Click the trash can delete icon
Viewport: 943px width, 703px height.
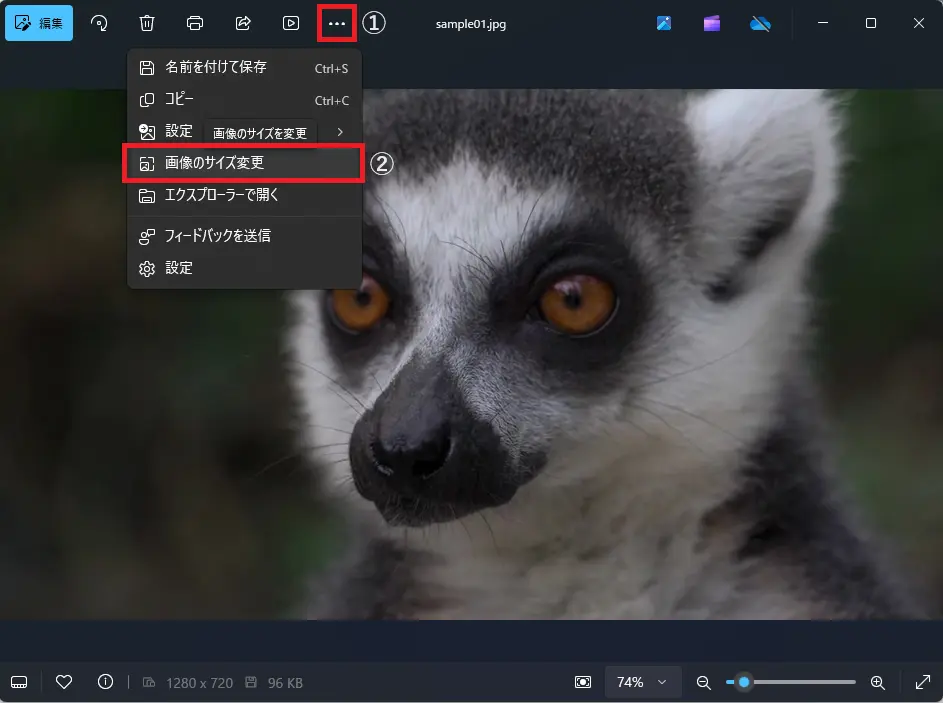147,23
